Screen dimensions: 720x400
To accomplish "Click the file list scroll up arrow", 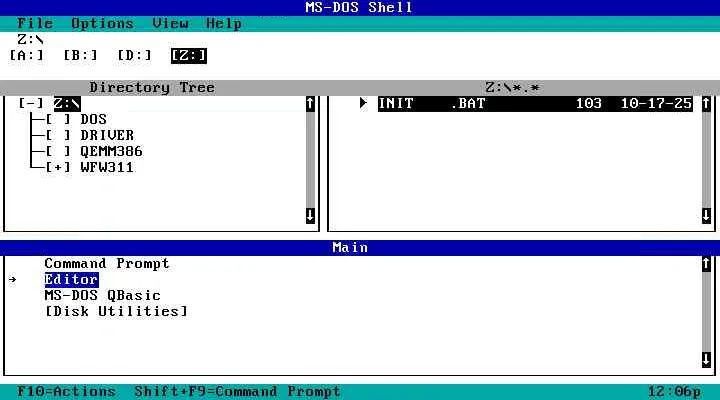I will pyautogui.click(x=706, y=104).
